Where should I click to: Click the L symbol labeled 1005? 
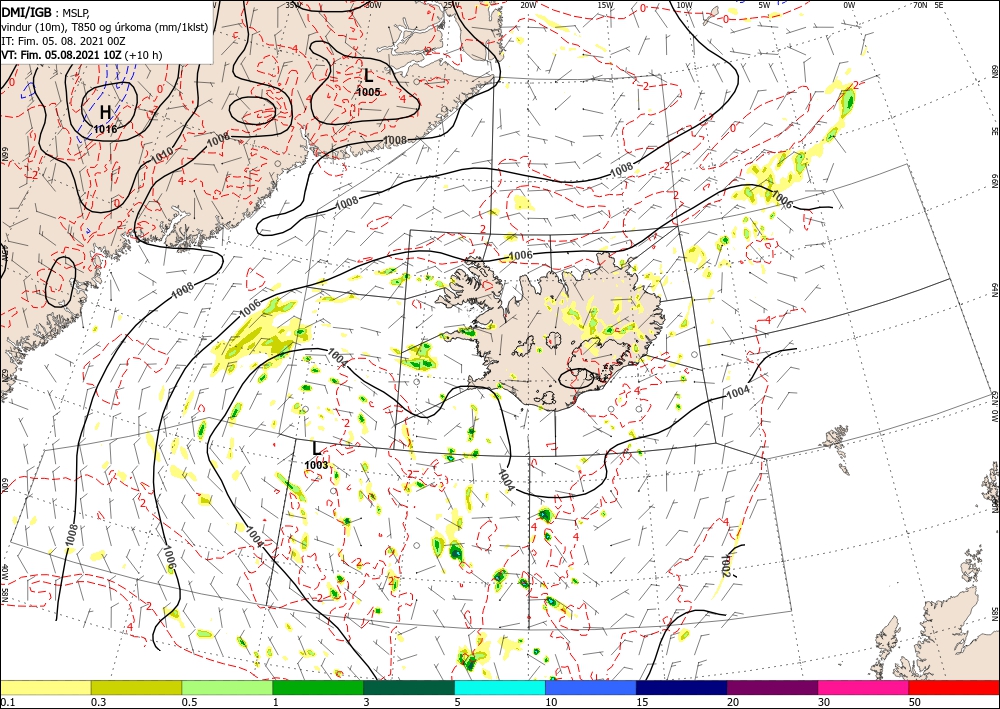pyautogui.click(x=369, y=76)
